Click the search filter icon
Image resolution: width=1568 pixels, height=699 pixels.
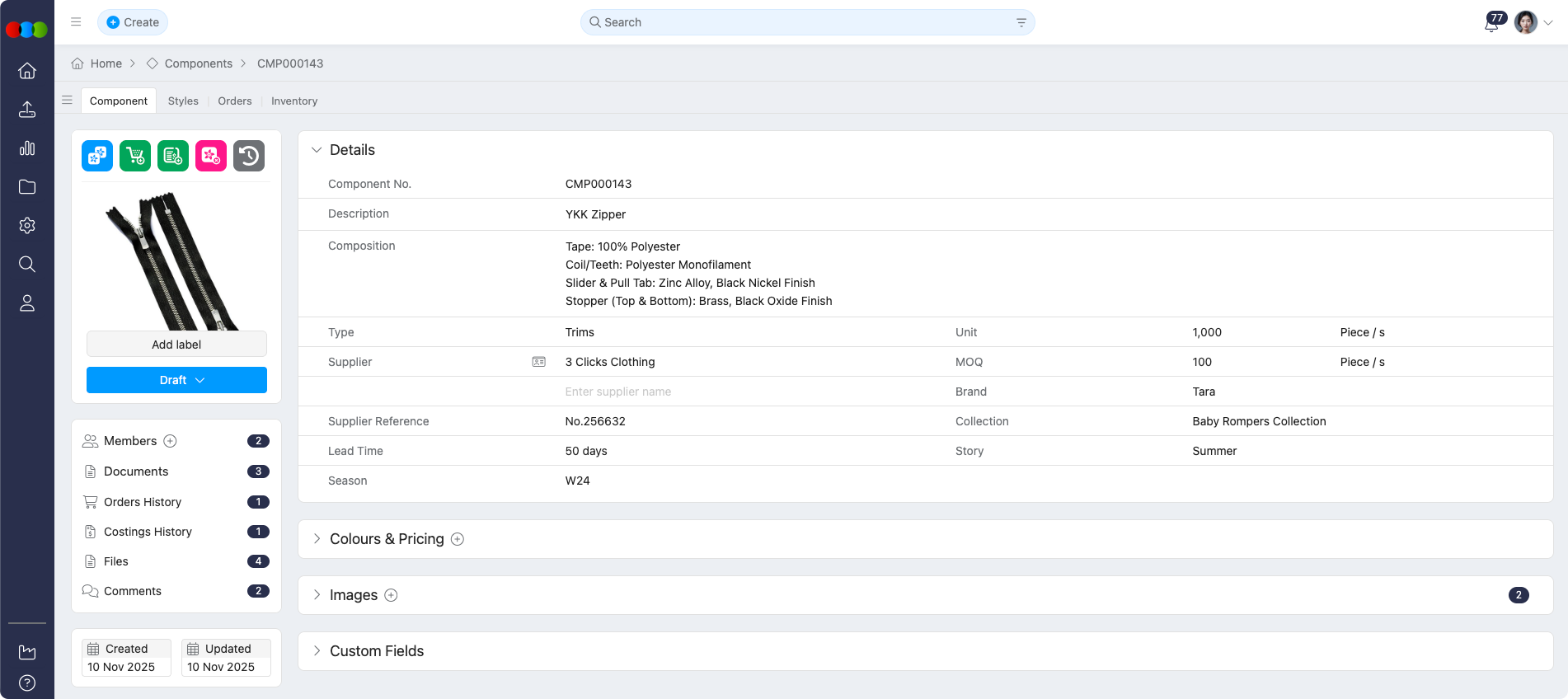tap(1021, 23)
